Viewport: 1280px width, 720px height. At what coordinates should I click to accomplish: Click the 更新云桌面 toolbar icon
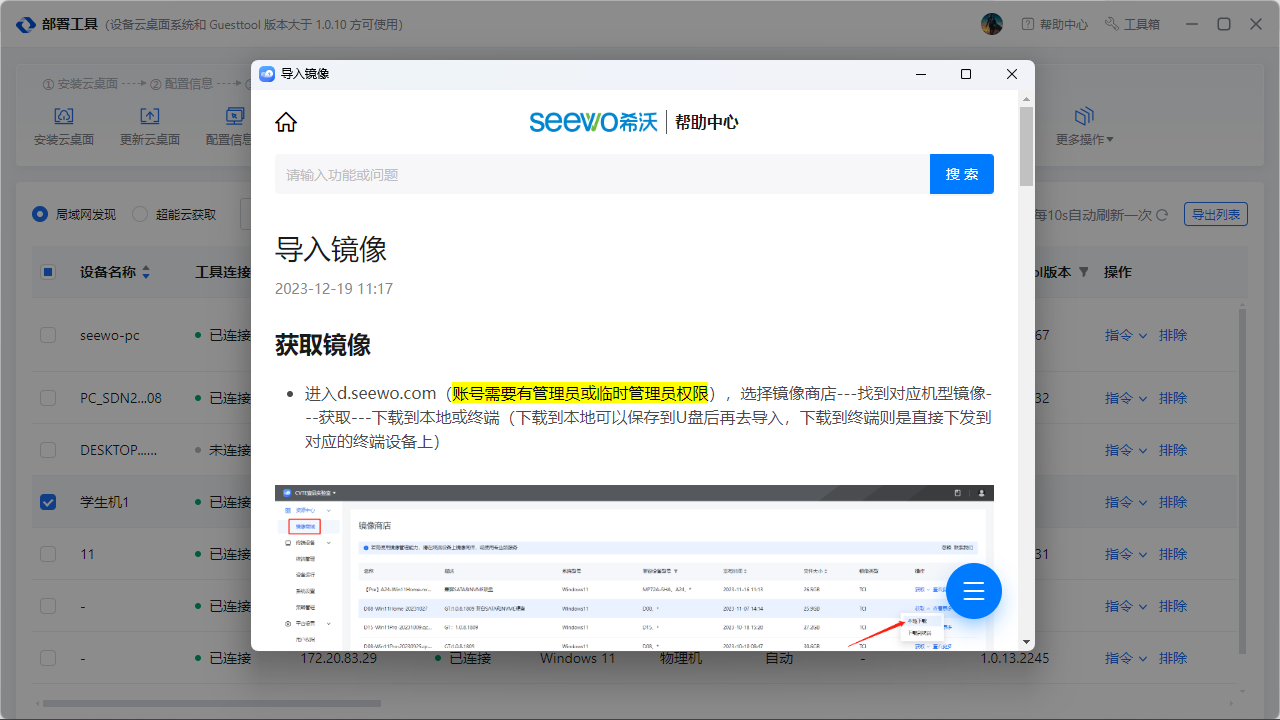pos(150,116)
